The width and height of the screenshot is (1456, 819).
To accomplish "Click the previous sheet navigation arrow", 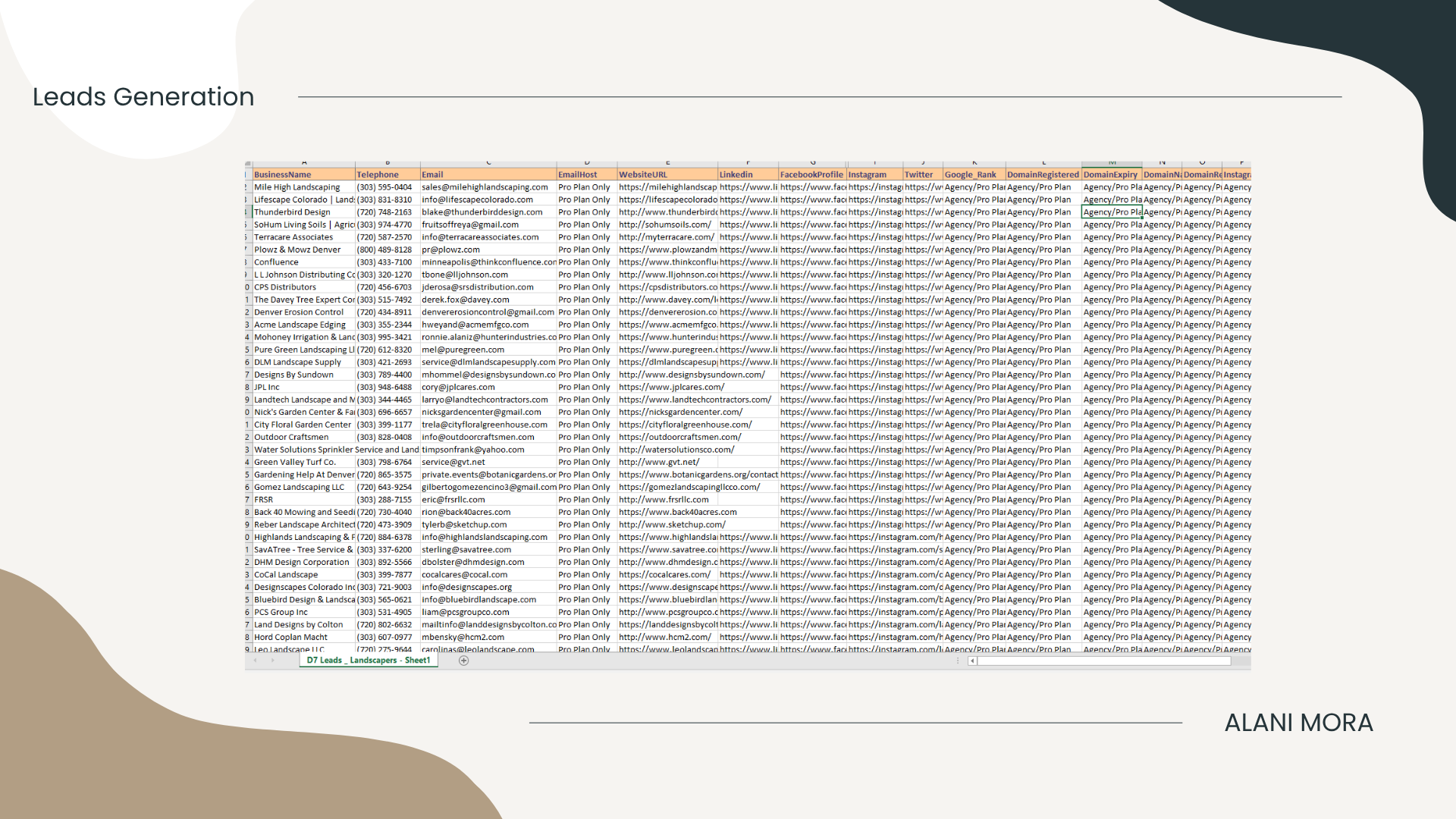I will coord(256,661).
